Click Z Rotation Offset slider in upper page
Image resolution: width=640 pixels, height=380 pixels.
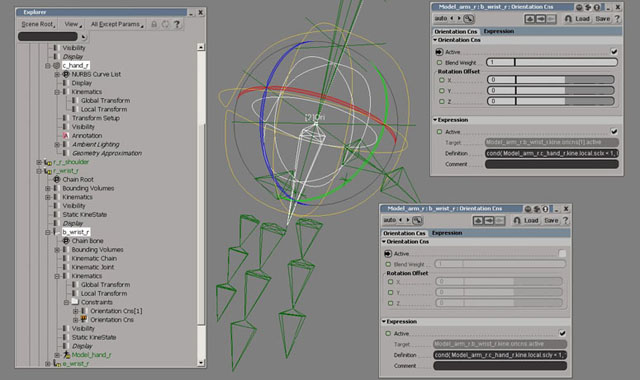pos(551,101)
